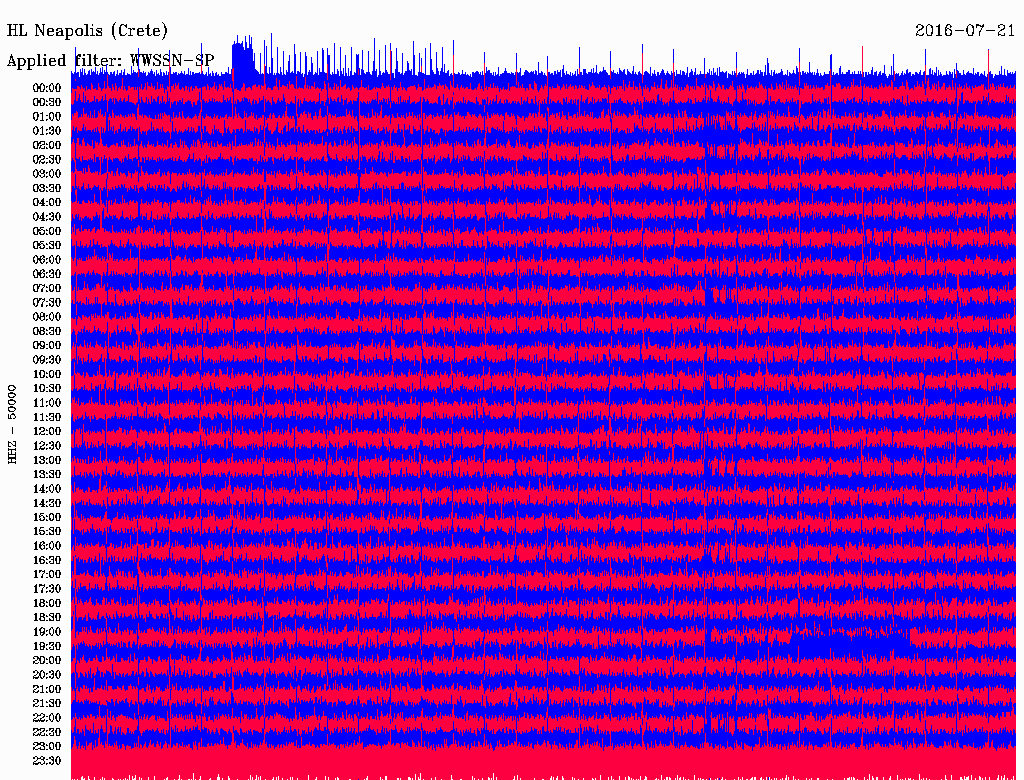This screenshot has height=780, width=1024.
Task: Click the station title HL Neapolis (Crete)
Action: pos(87,31)
